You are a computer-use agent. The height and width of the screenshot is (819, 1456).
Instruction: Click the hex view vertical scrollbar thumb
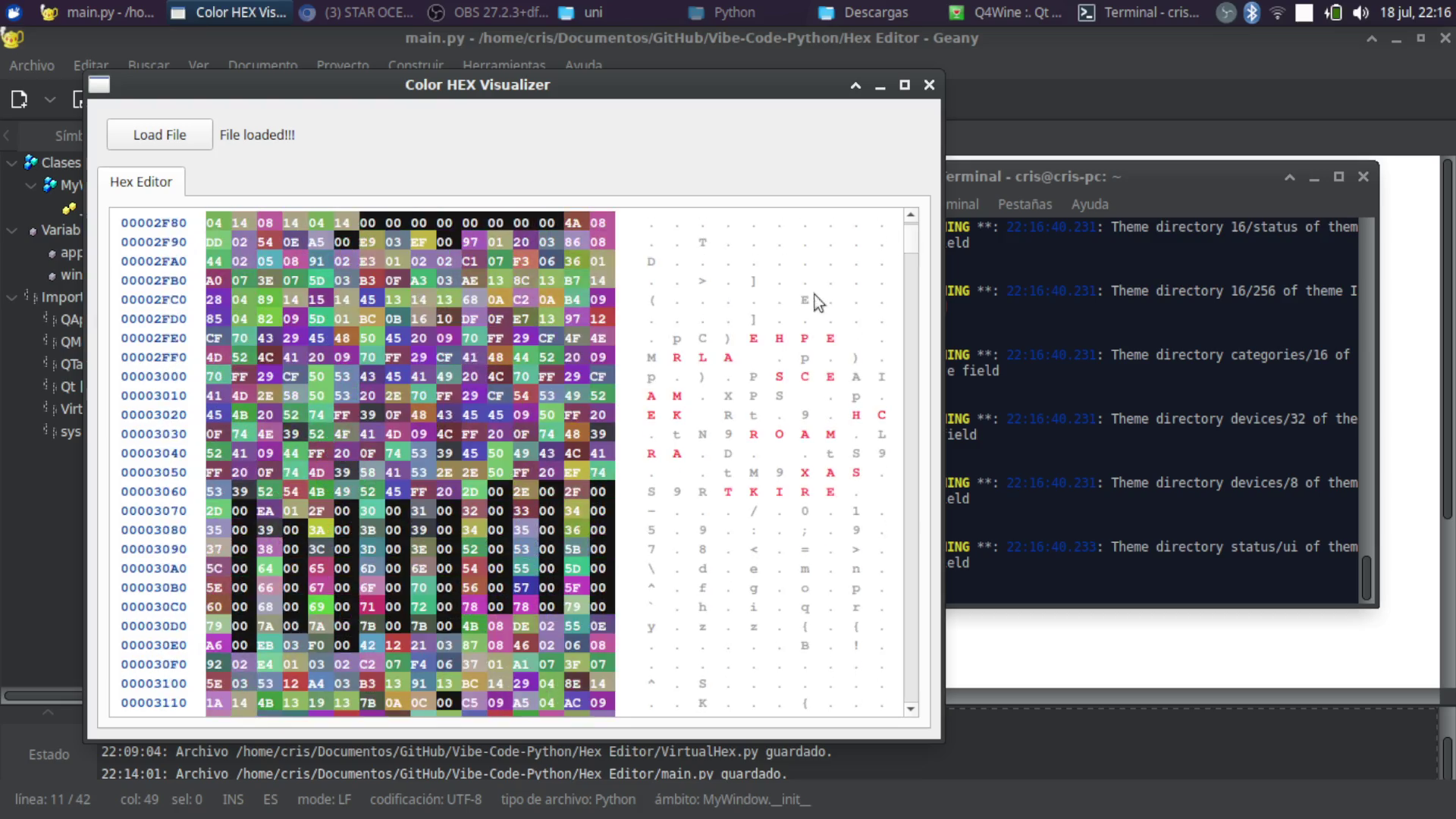(911, 238)
